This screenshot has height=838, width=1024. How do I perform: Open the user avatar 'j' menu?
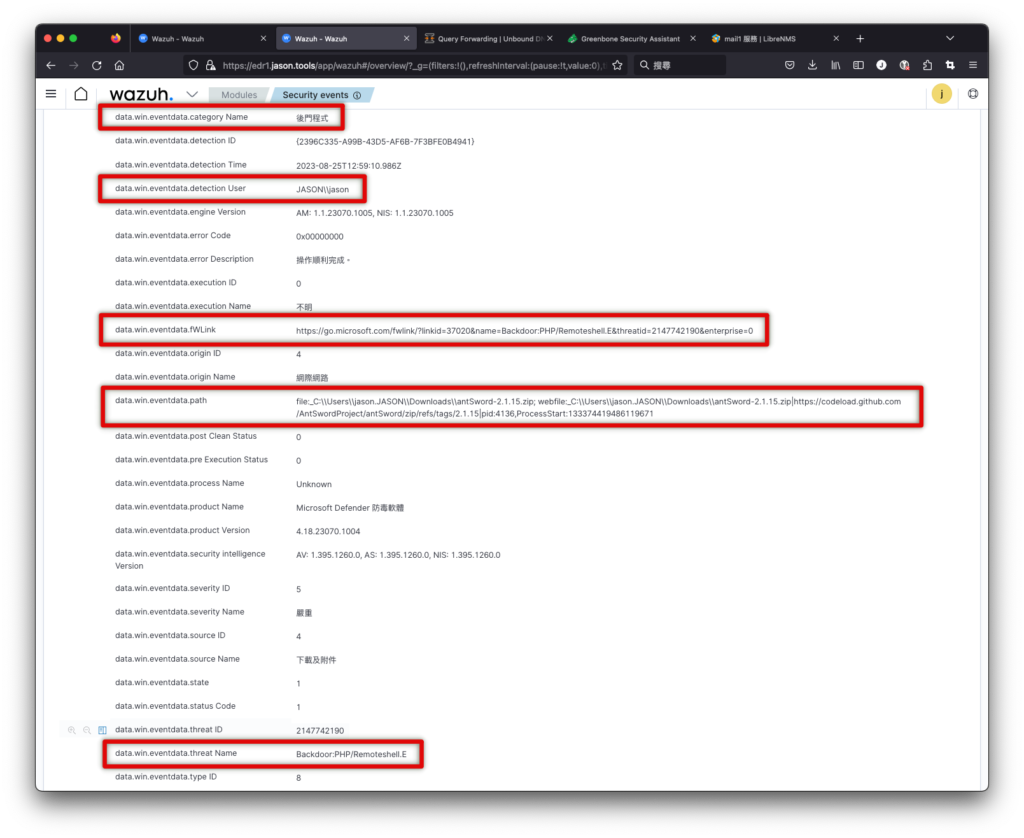point(941,94)
